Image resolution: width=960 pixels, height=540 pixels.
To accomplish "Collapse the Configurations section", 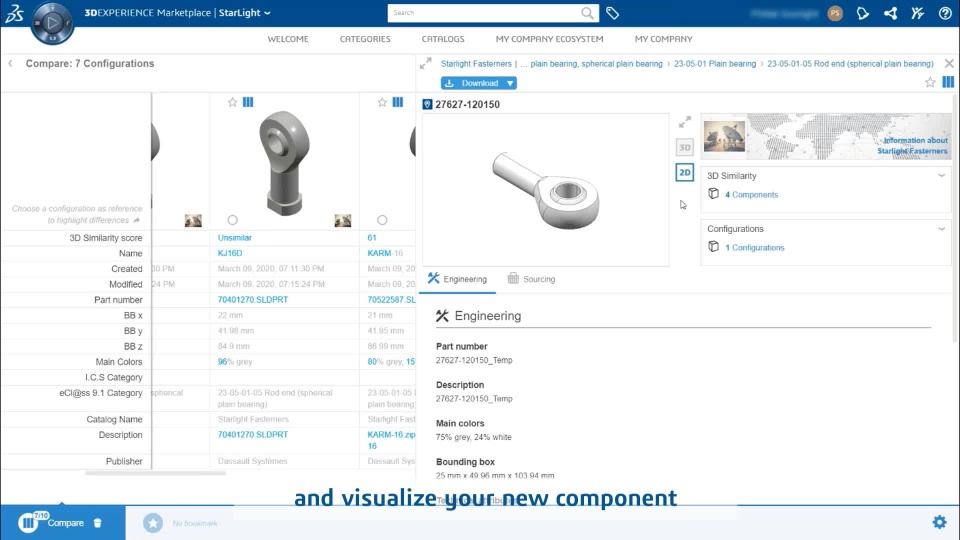I will point(941,229).
